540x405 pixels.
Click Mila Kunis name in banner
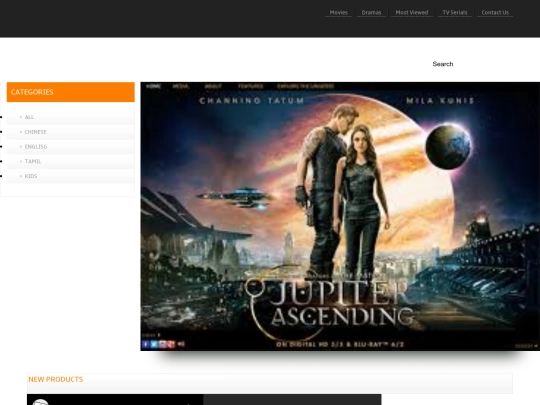point(440,101)
